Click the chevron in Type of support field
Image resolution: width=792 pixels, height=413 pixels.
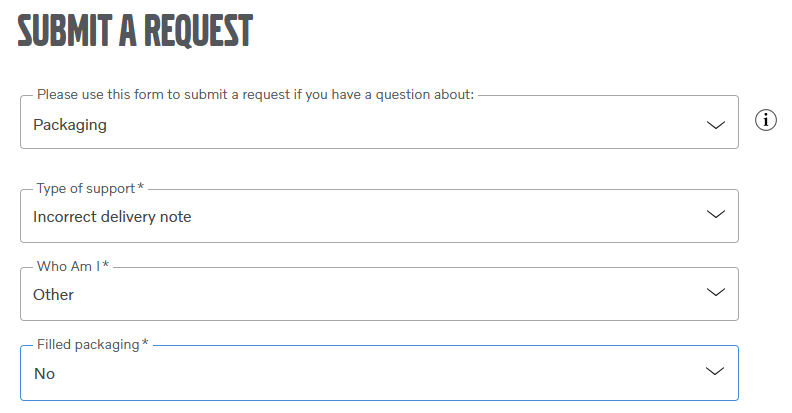click(x=714, y=215)
